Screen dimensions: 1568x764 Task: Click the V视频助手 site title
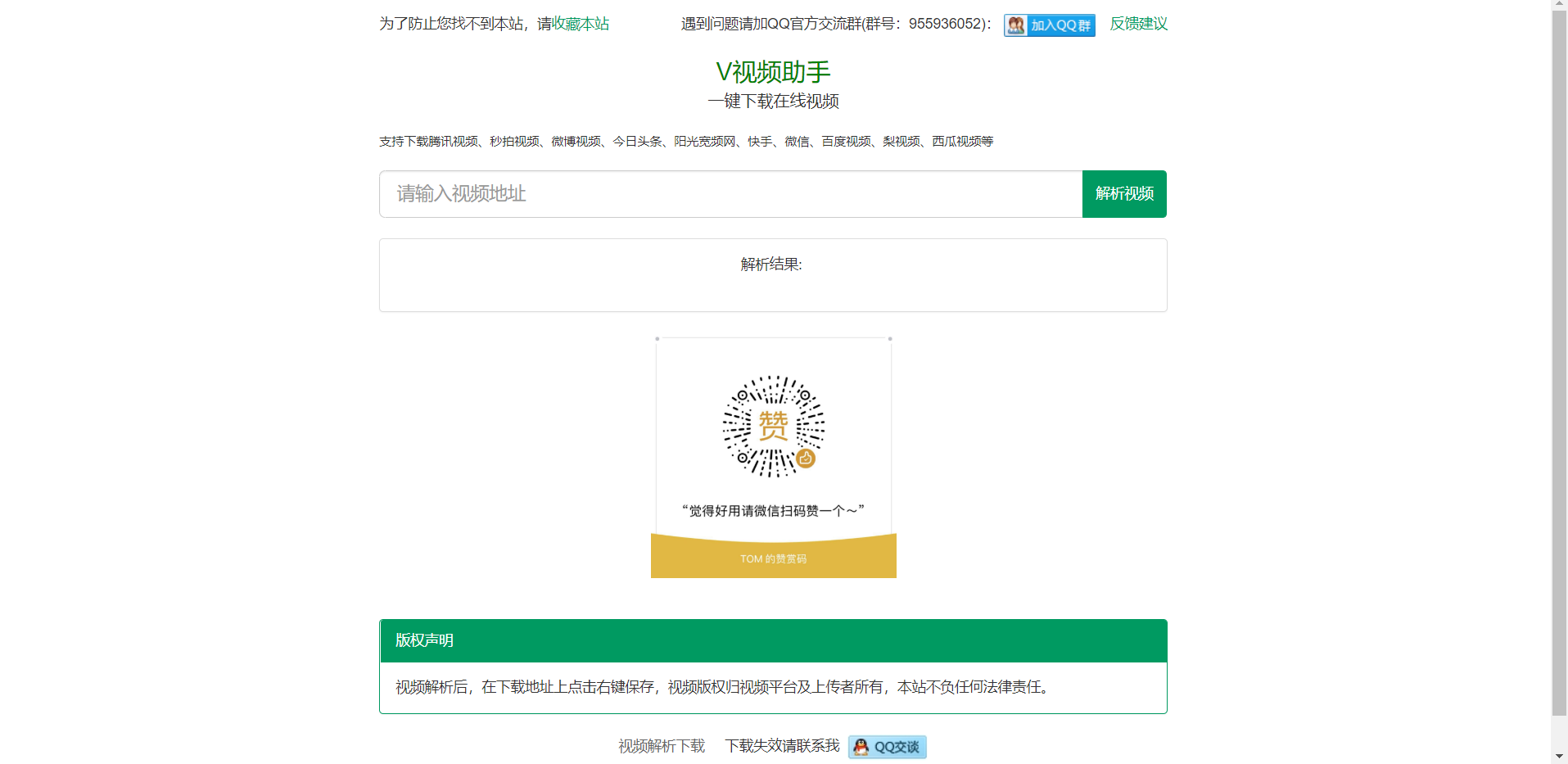773,72
